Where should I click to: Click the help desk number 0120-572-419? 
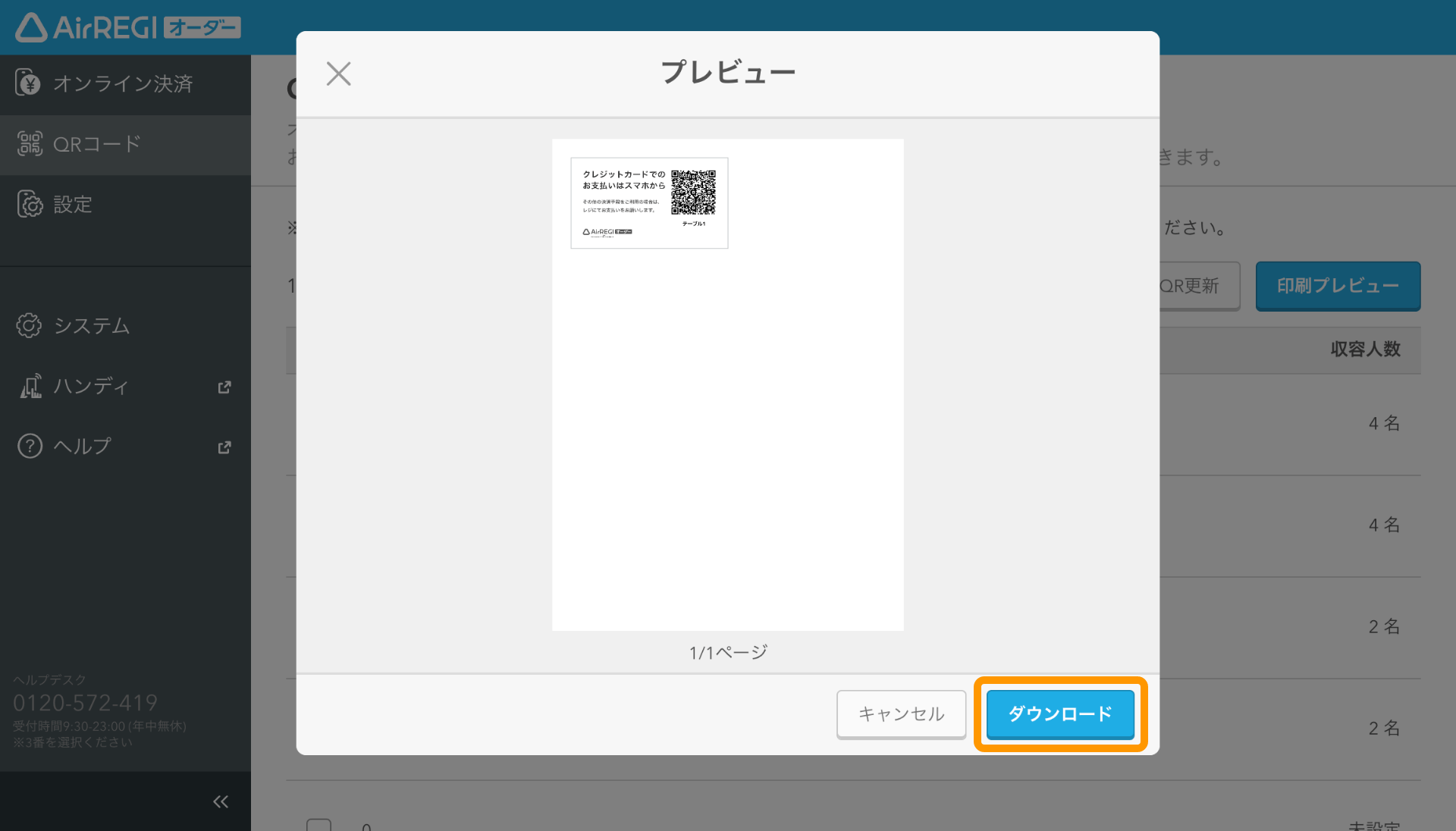point(85,703)
